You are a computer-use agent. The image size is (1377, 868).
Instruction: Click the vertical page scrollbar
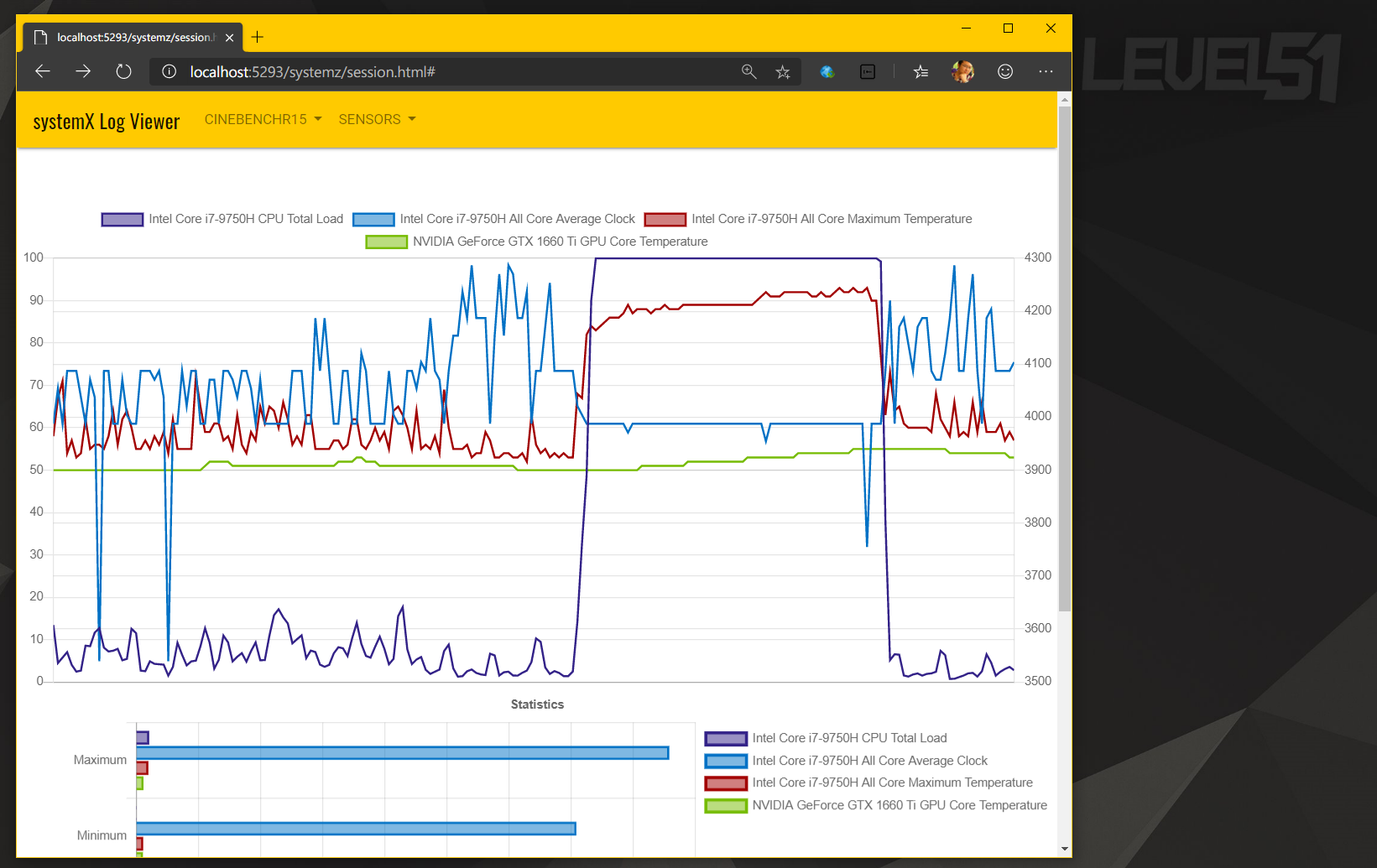point(1063,361)
